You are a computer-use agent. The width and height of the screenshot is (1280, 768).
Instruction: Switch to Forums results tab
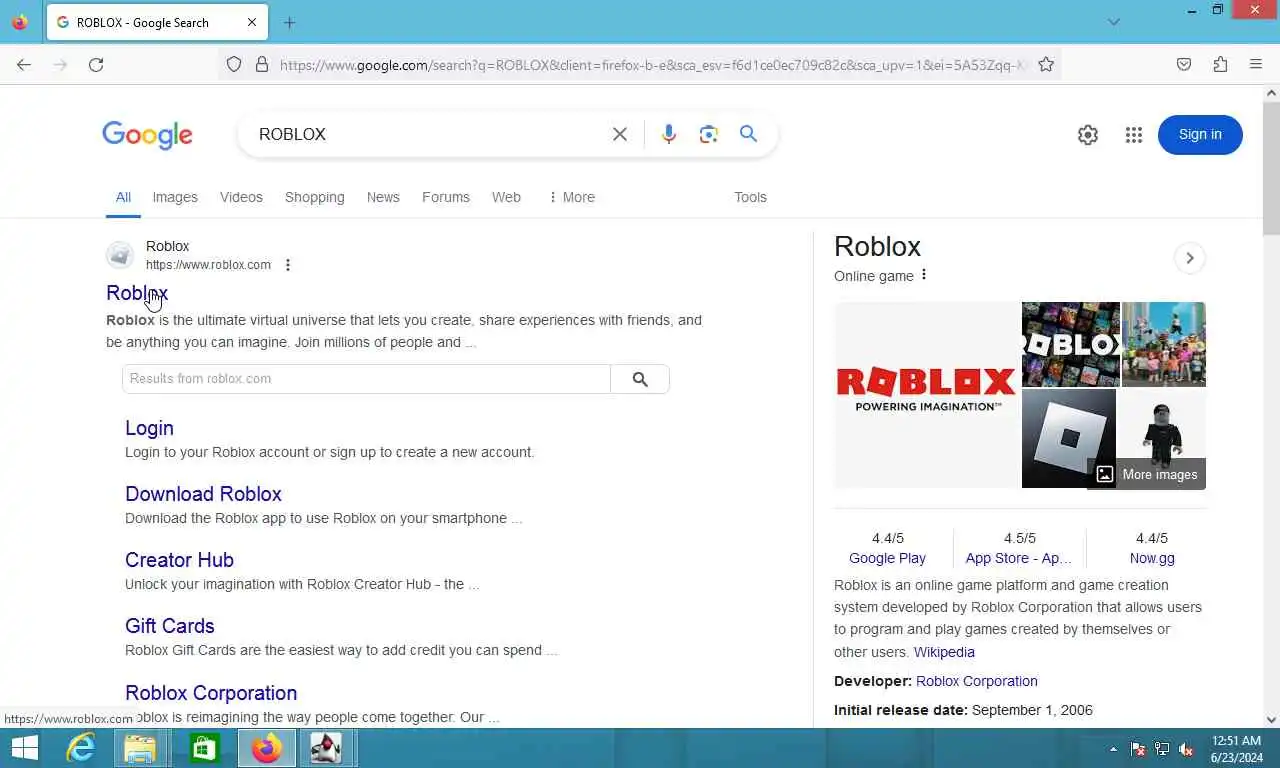tap(446, 197)
